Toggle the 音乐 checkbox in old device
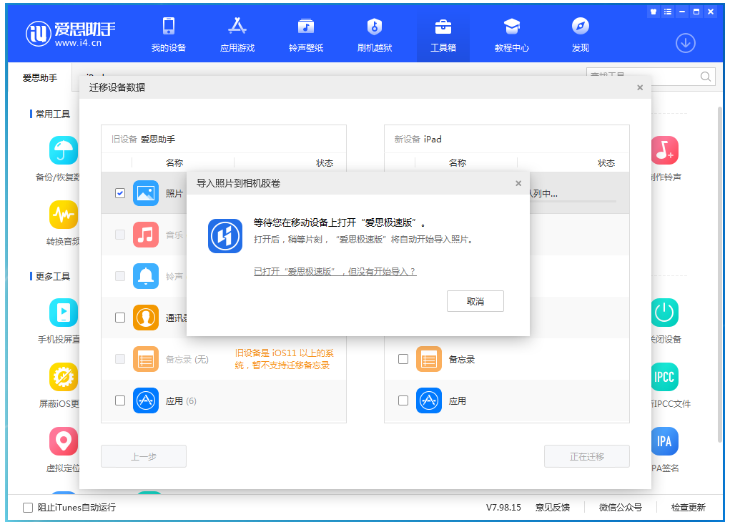 click(120, 234)
